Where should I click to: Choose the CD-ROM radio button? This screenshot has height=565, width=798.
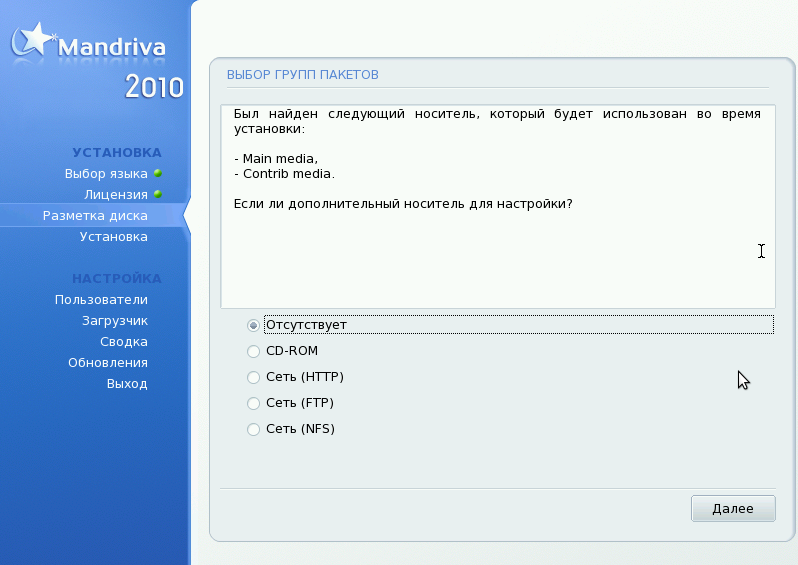coord(253,351)
